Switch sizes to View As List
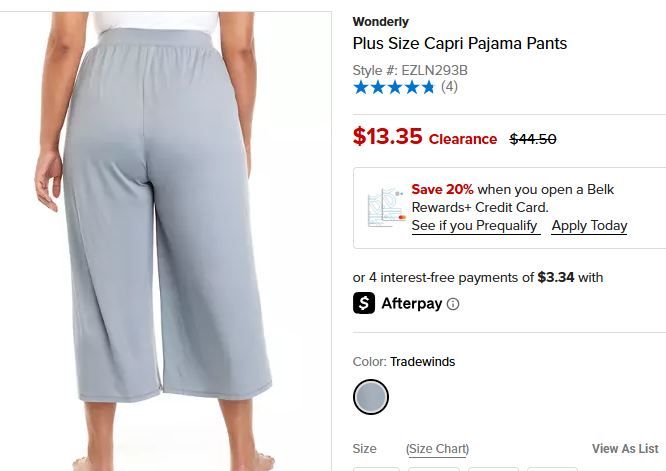This screenshot has height=471, width=666. pos(625,448)
